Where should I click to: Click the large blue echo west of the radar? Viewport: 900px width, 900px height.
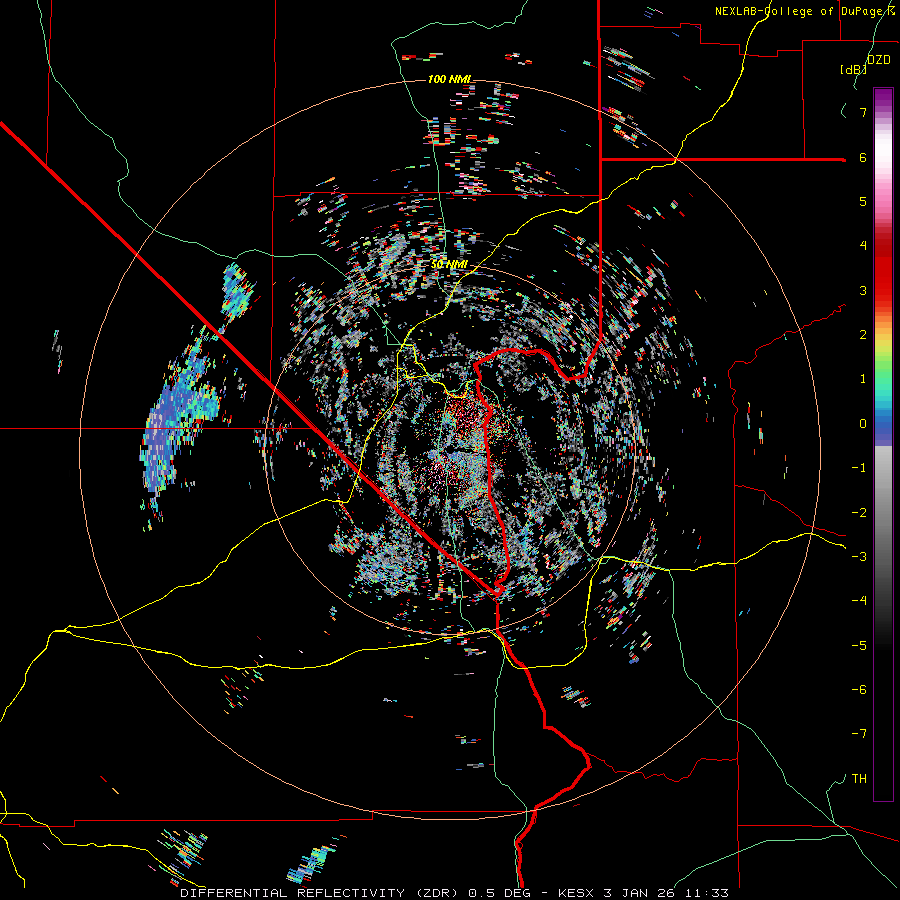(x=181, y=410)
